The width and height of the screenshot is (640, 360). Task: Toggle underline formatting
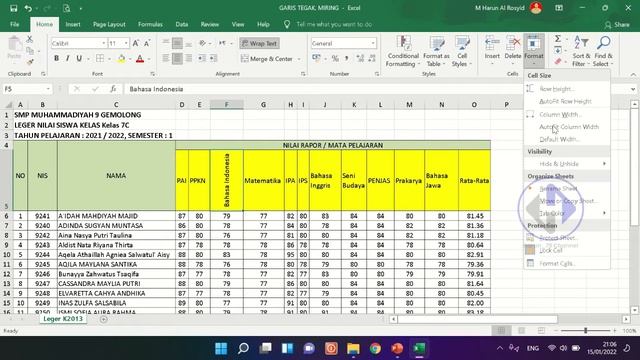(79, 58)
